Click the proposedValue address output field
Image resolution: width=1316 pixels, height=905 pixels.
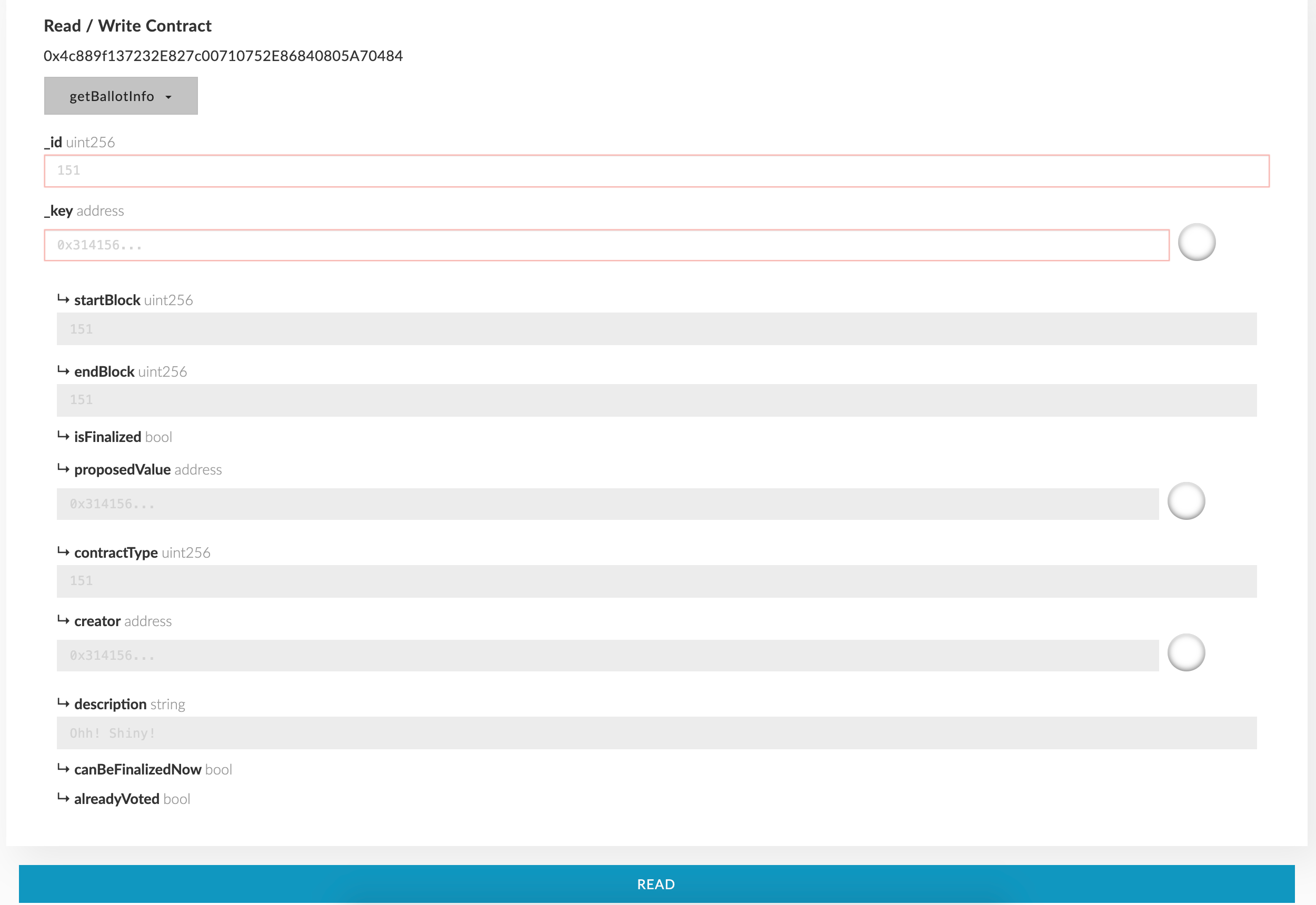[607, 504]
